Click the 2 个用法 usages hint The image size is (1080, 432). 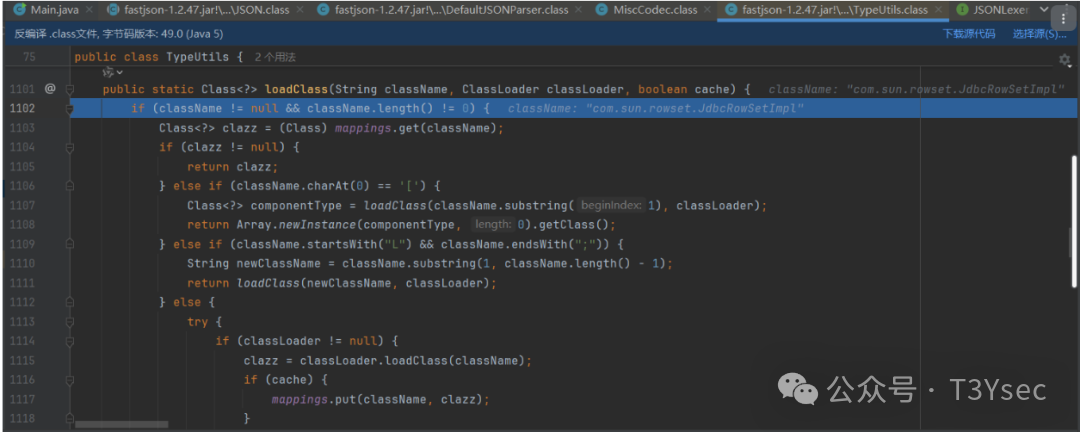point(275,58)
